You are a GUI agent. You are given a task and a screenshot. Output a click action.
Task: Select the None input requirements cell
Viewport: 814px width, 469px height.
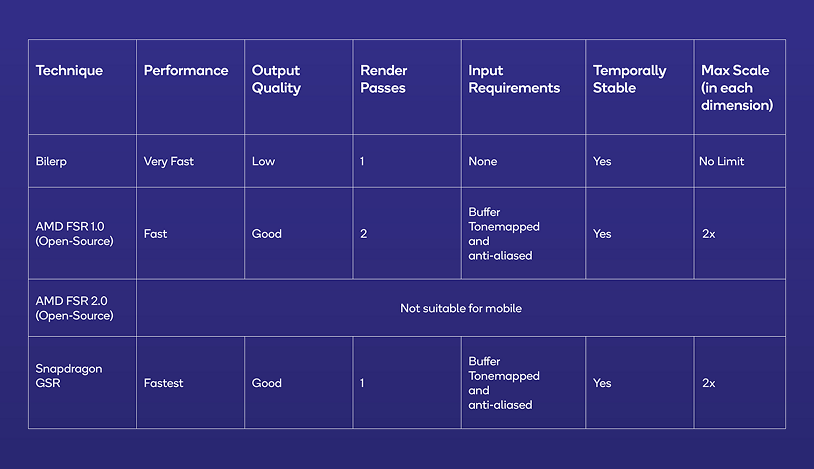pos(482,161)
